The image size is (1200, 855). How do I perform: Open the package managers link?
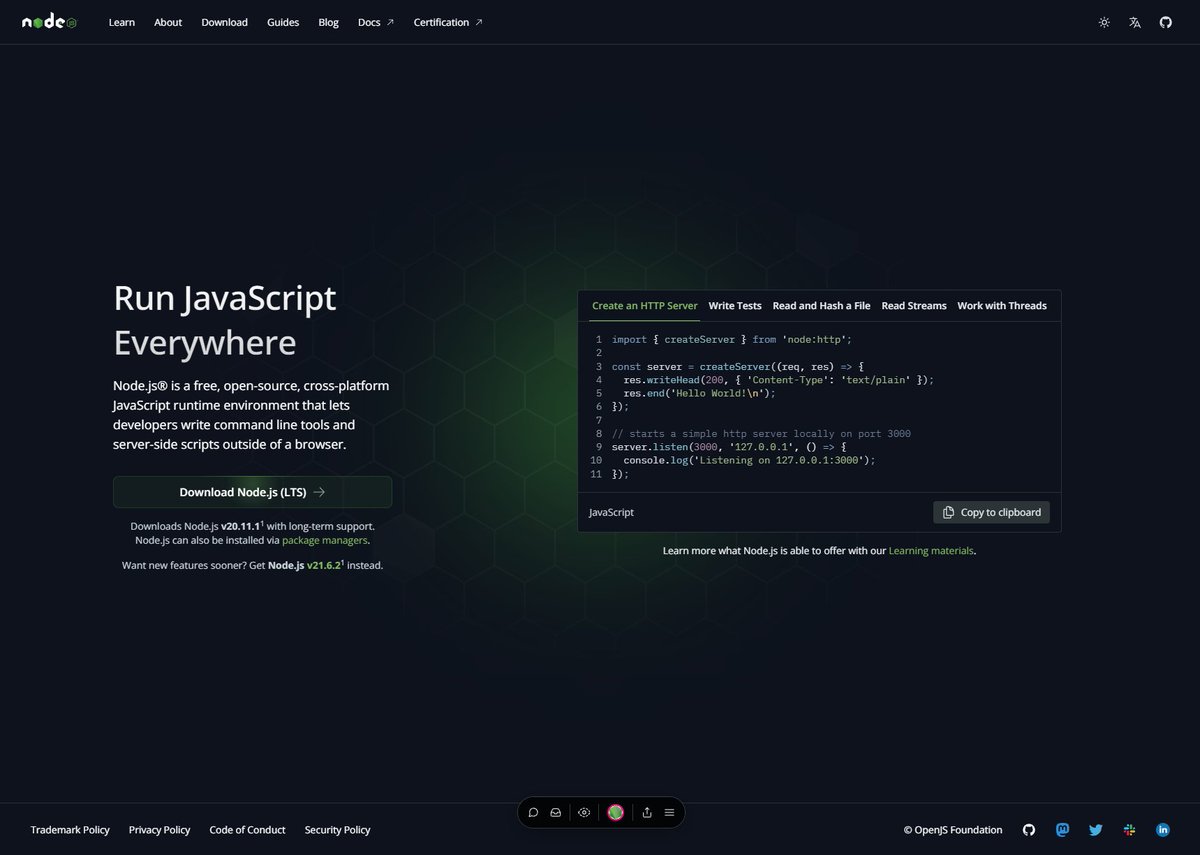pyautogui.click(x=325, y=540)
